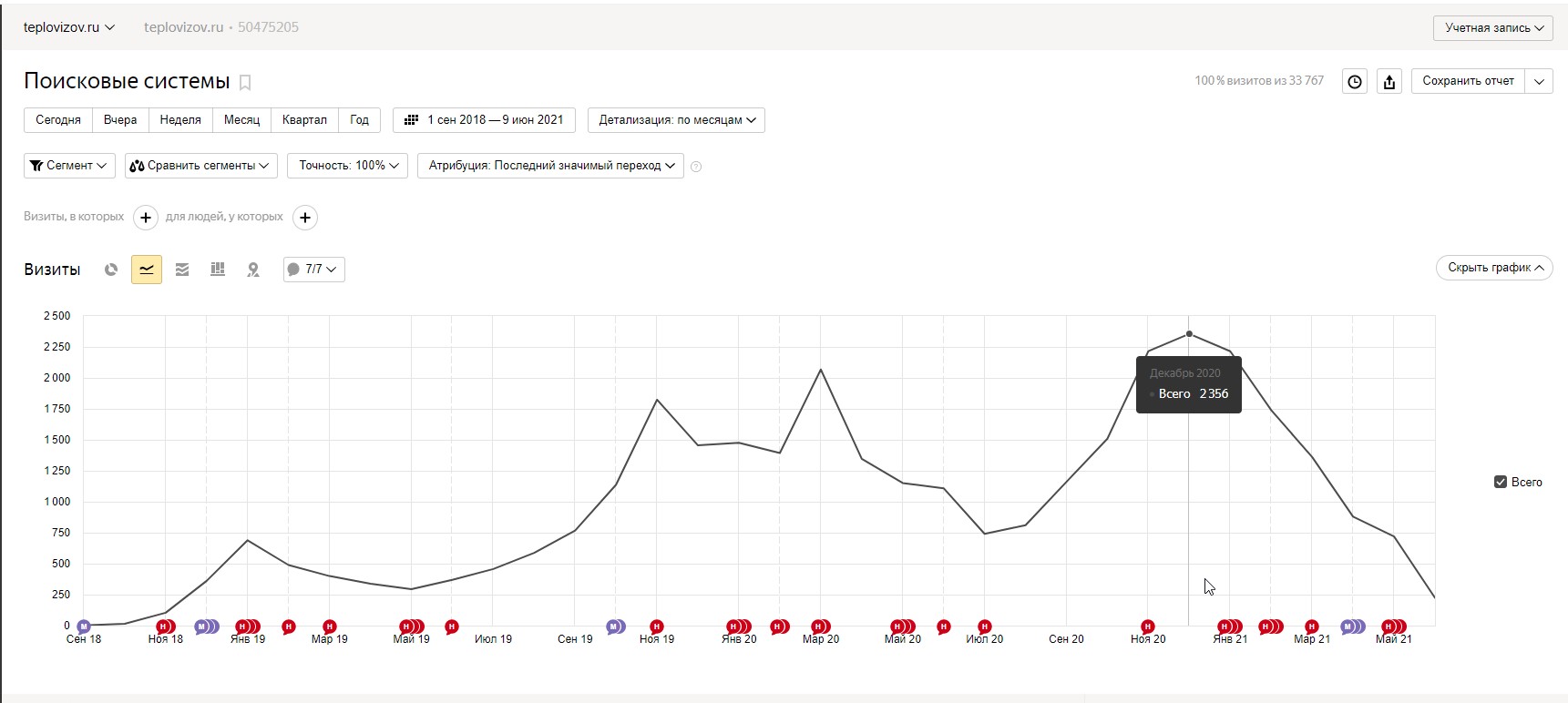Image resolution: width=1568 pixels, height=703 pixels.
Task: Switch chart to pie view
Action: pos(111,270)
